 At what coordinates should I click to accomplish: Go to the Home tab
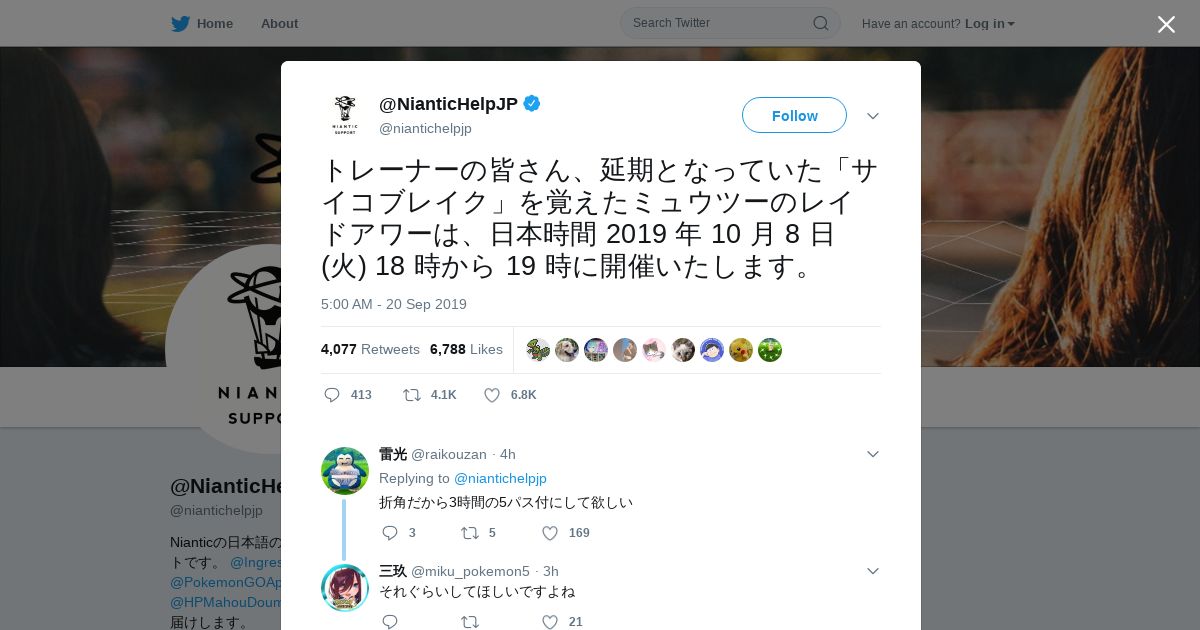point(214,23)
